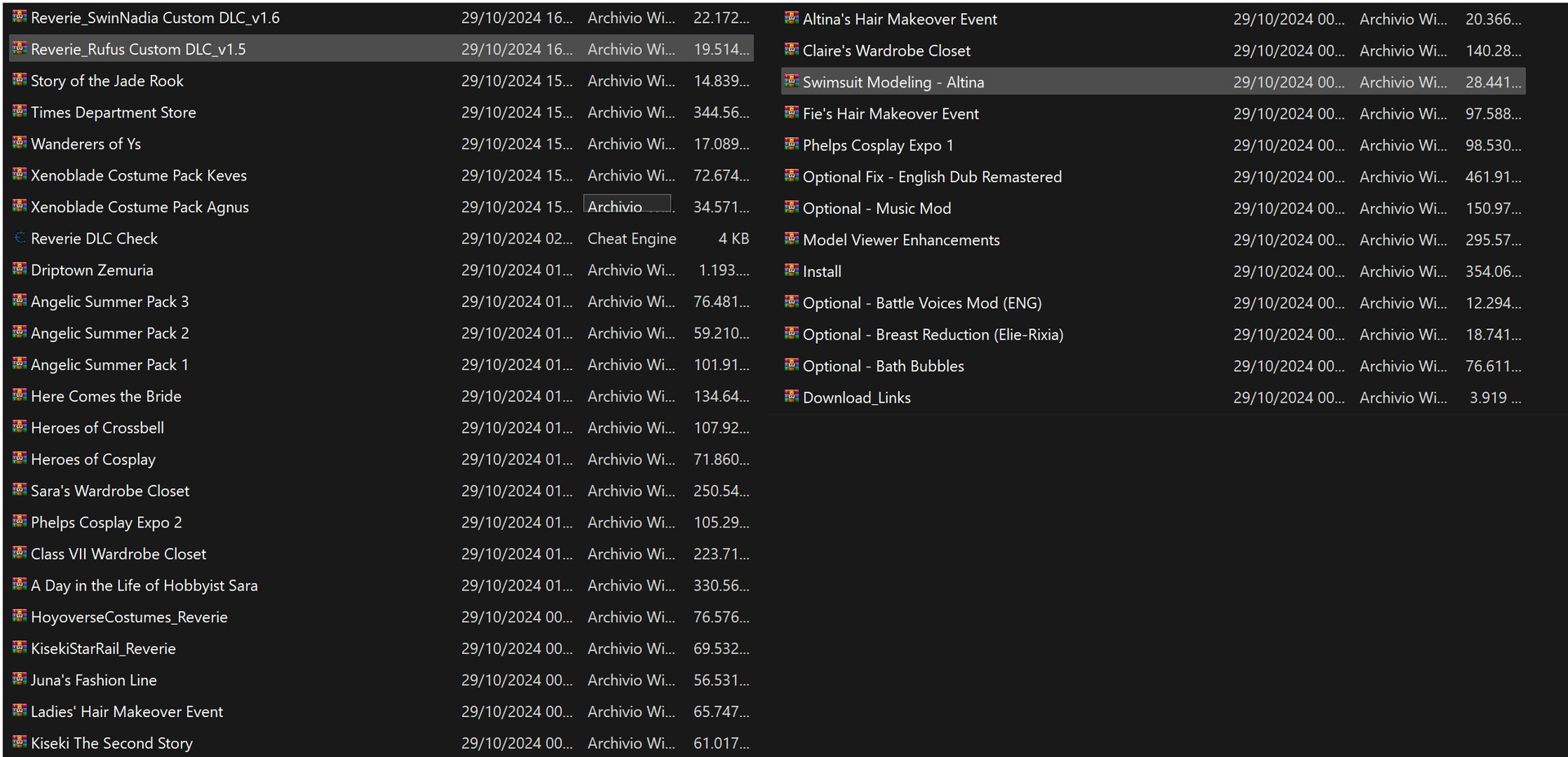1568x757 pixels.
Task: Select the Ladies' Hair Makeover Event file name
Action: pyautogui.click(x=127, y=712)
